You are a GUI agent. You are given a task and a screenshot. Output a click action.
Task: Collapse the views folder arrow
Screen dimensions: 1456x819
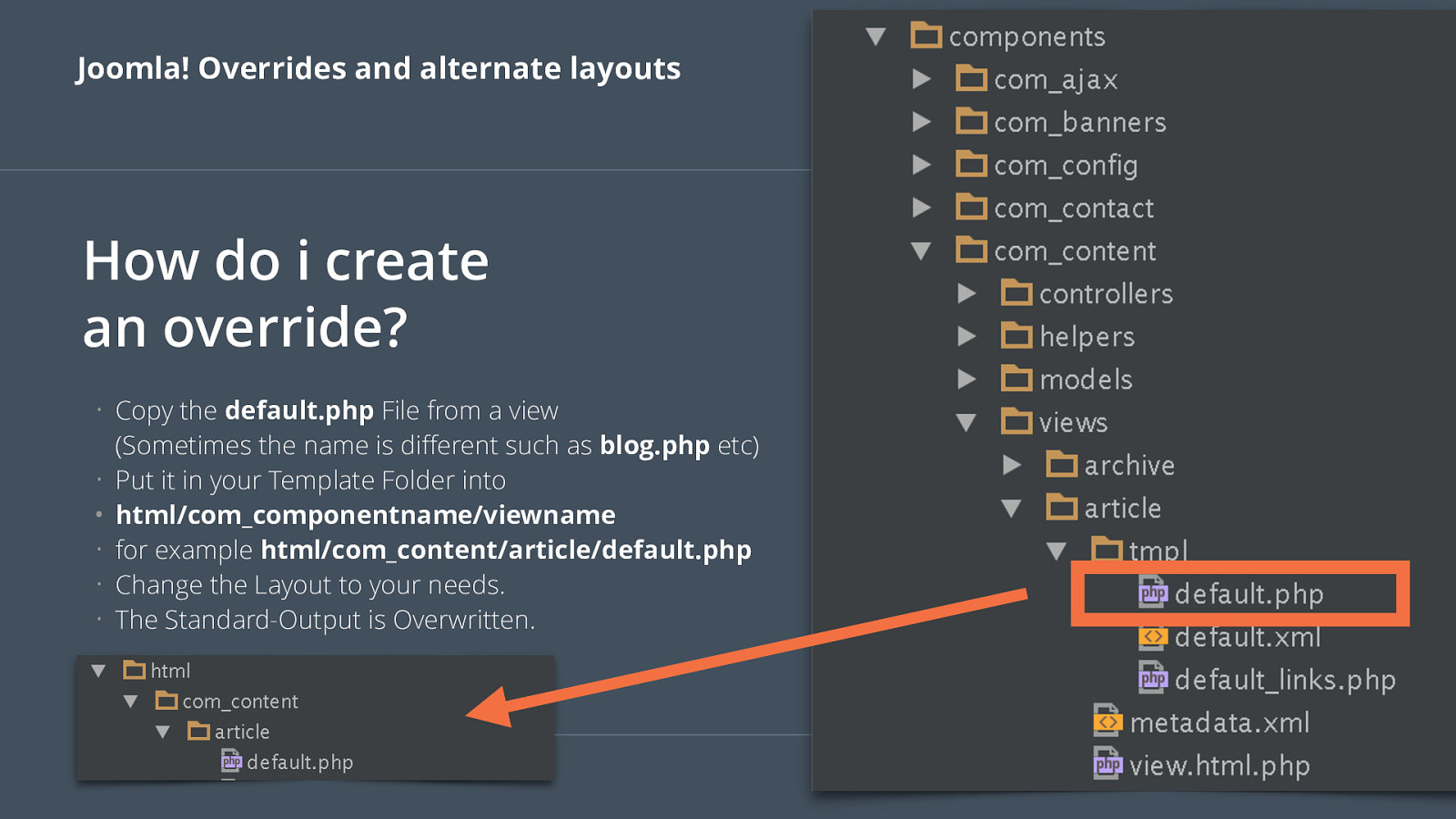coord(966,422)
